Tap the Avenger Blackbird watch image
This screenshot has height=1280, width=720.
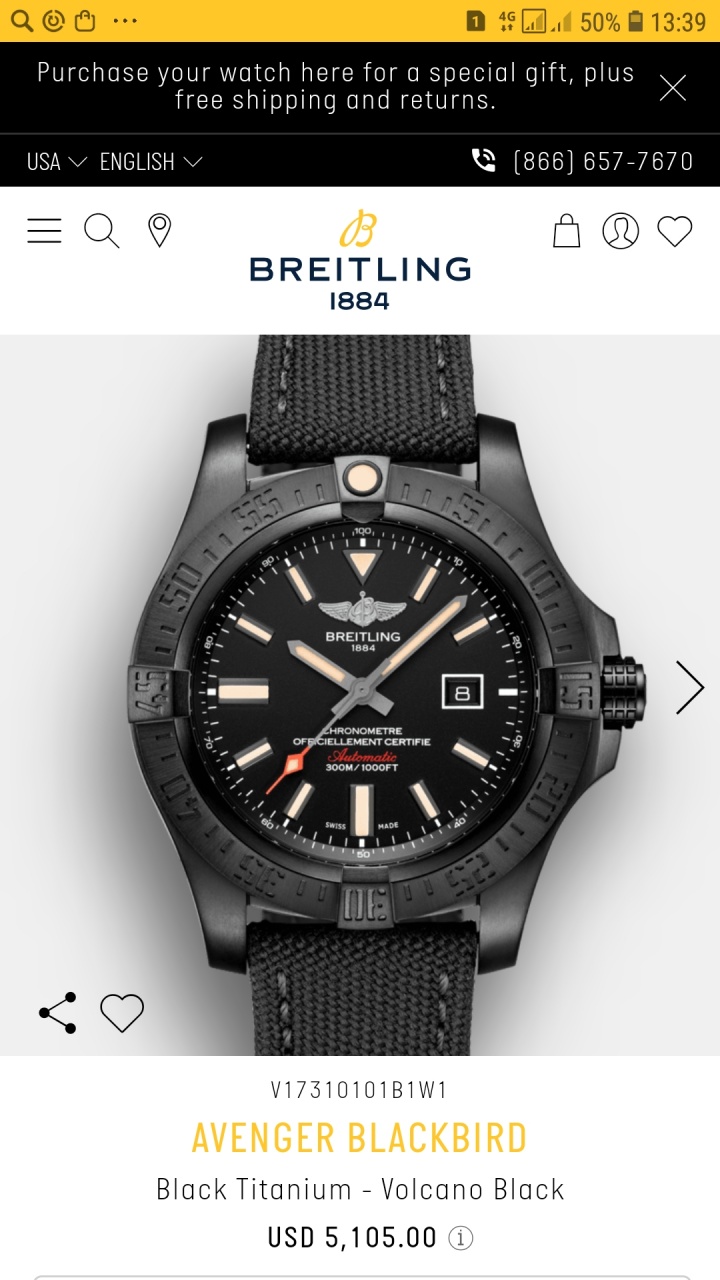coord(360,695)
